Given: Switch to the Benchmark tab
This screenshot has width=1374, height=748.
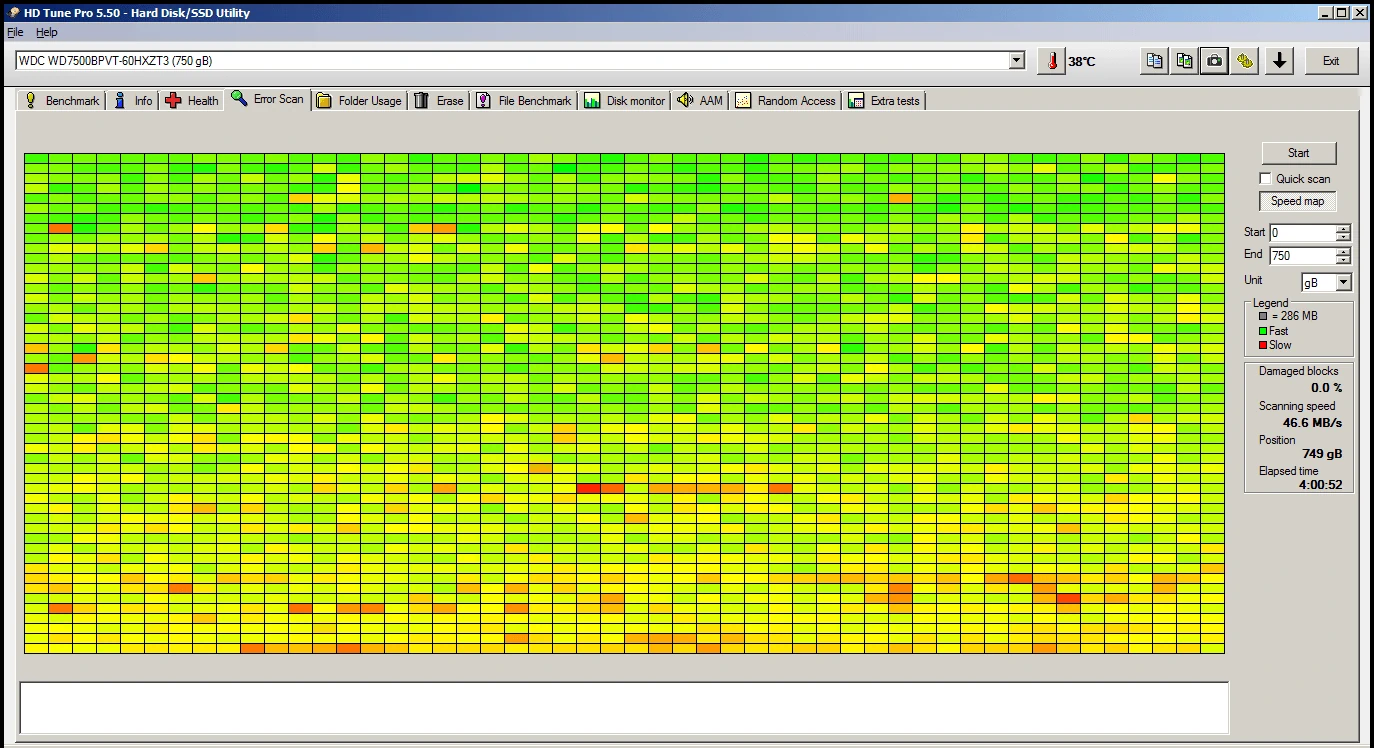Looking at the screenshot, I should click(x=62, y=100).
